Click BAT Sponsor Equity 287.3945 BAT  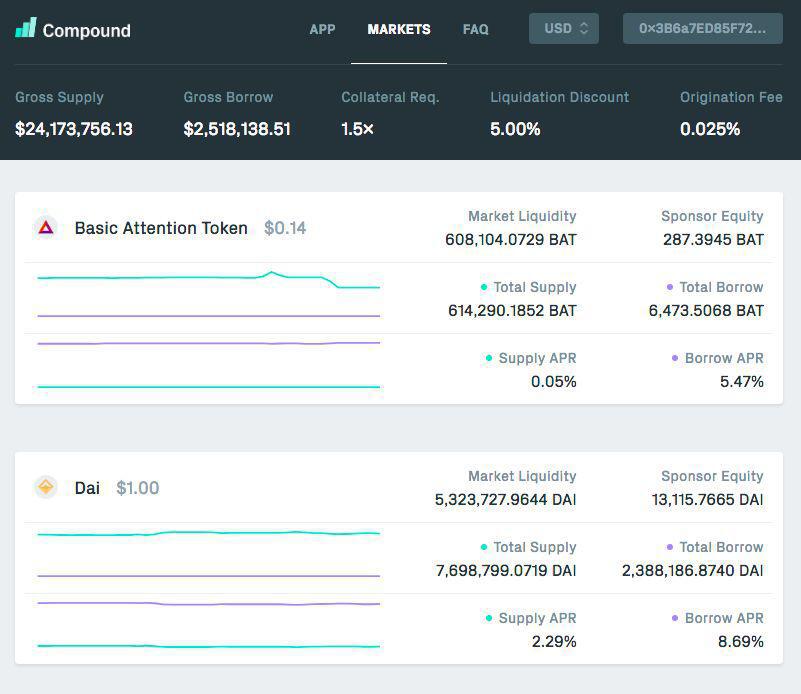[713, 239]
